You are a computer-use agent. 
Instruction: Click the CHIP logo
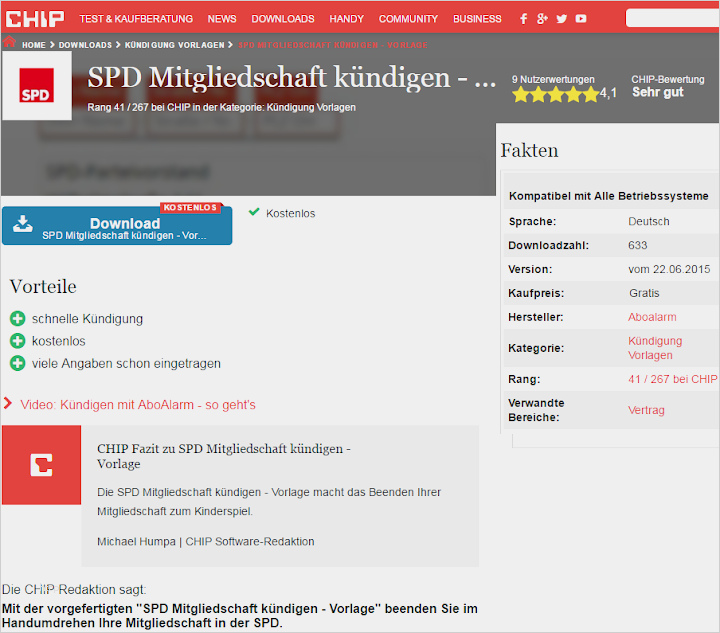click(35, 19)
